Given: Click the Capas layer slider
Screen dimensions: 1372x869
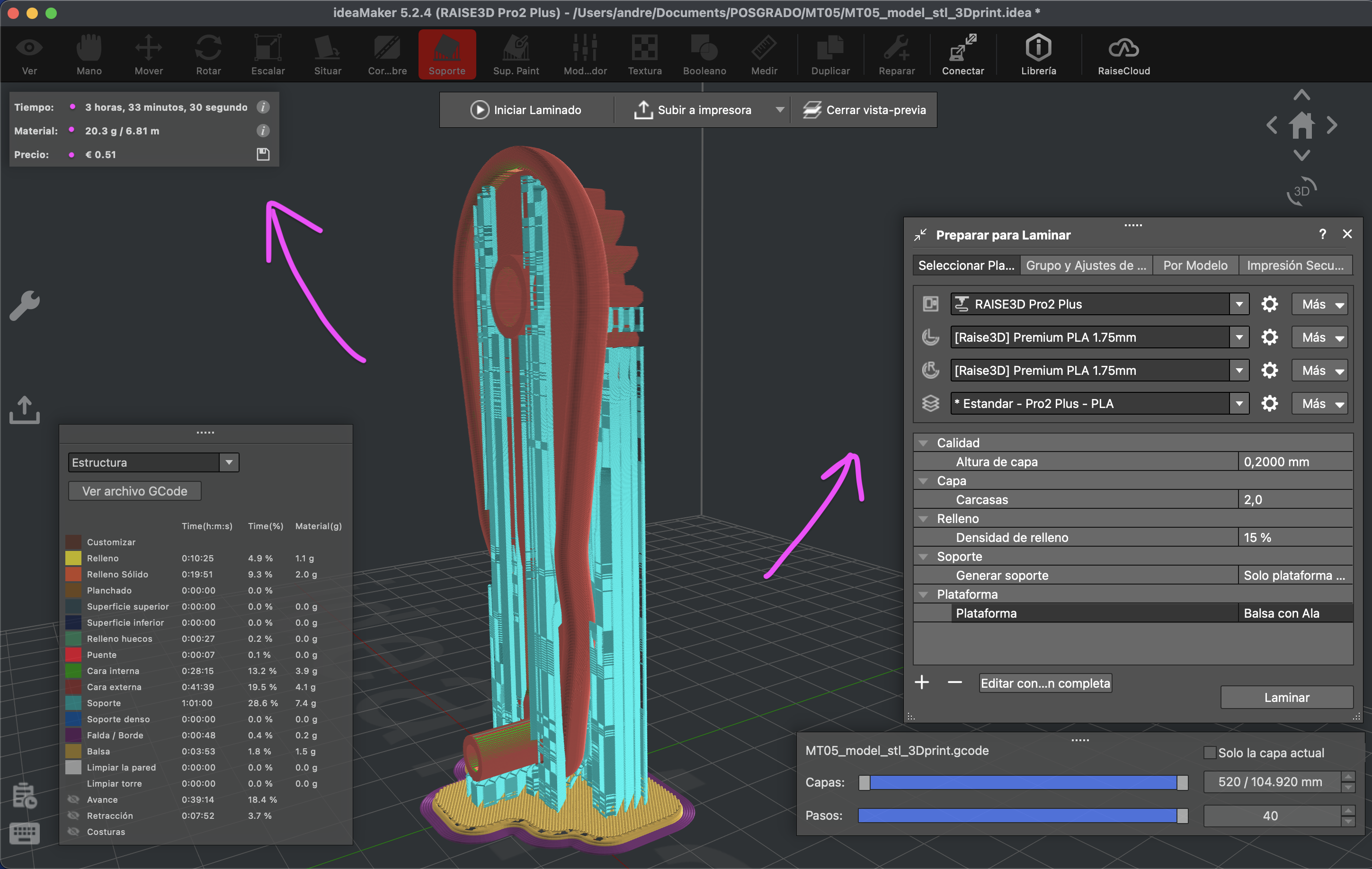Looking at the screenshot, I should (x=1023, y=782).
